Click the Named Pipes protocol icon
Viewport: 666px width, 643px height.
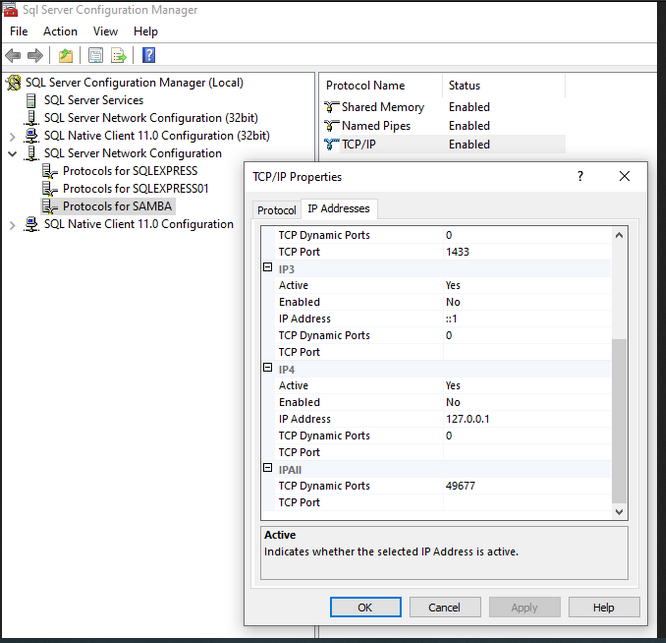(x=331, y=126)
